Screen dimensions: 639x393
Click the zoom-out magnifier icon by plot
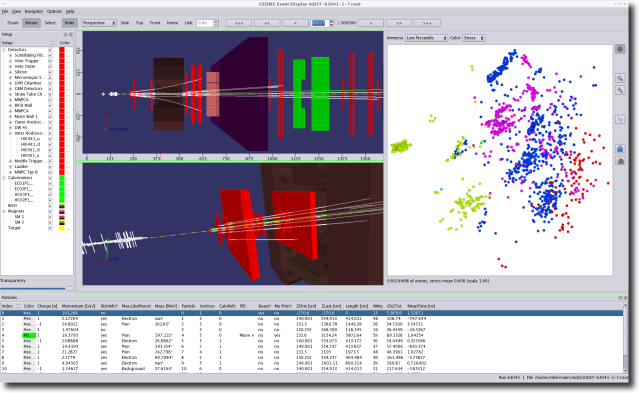click(x=620, y=90)
